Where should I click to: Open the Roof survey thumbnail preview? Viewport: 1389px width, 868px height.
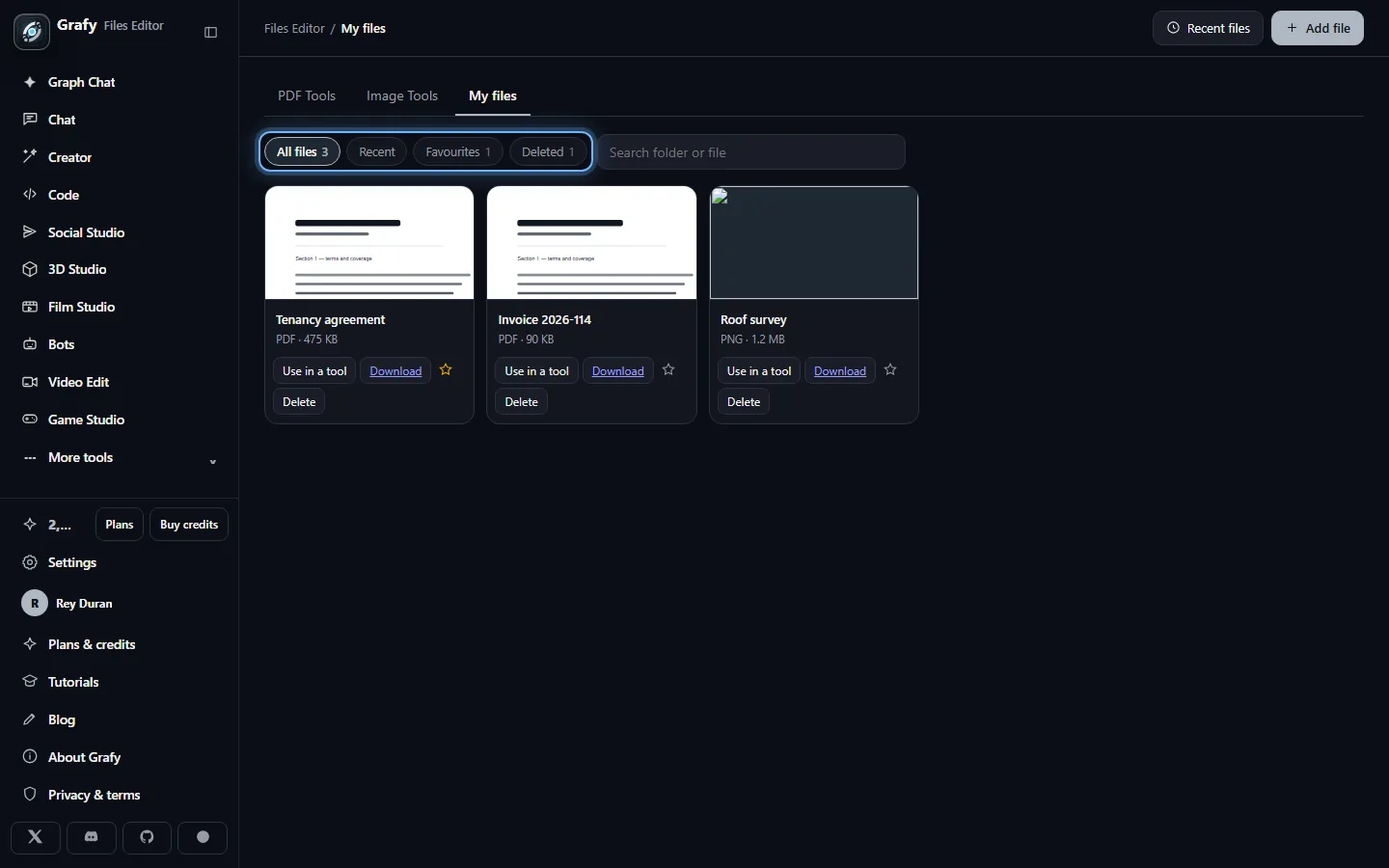tap(814, 243)
